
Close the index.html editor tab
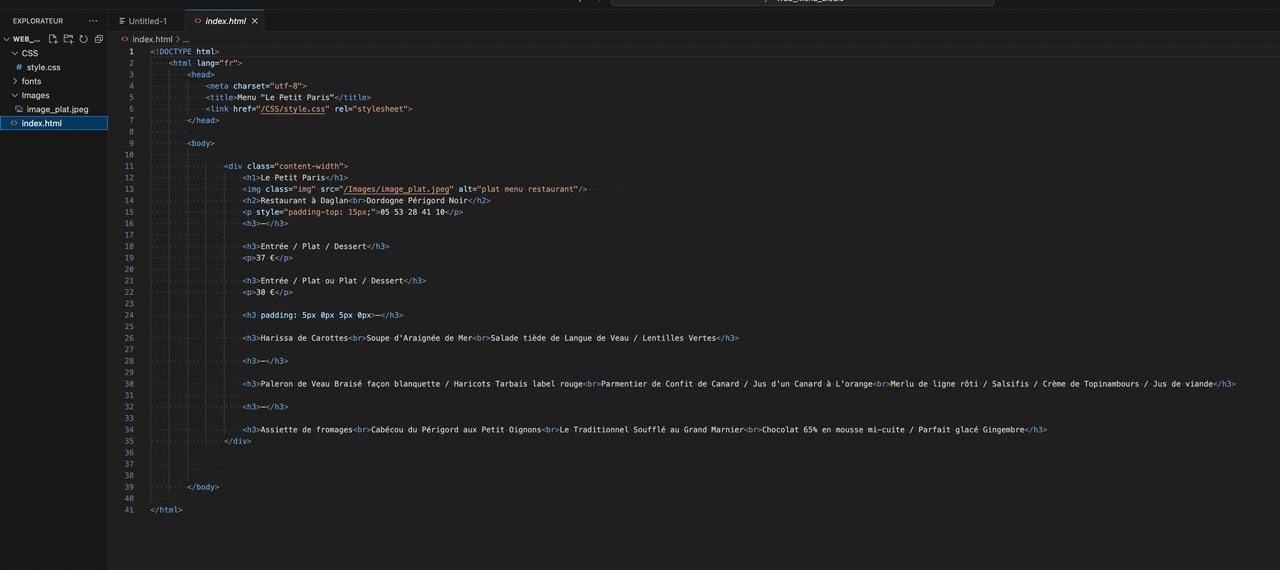pos(255,21)
